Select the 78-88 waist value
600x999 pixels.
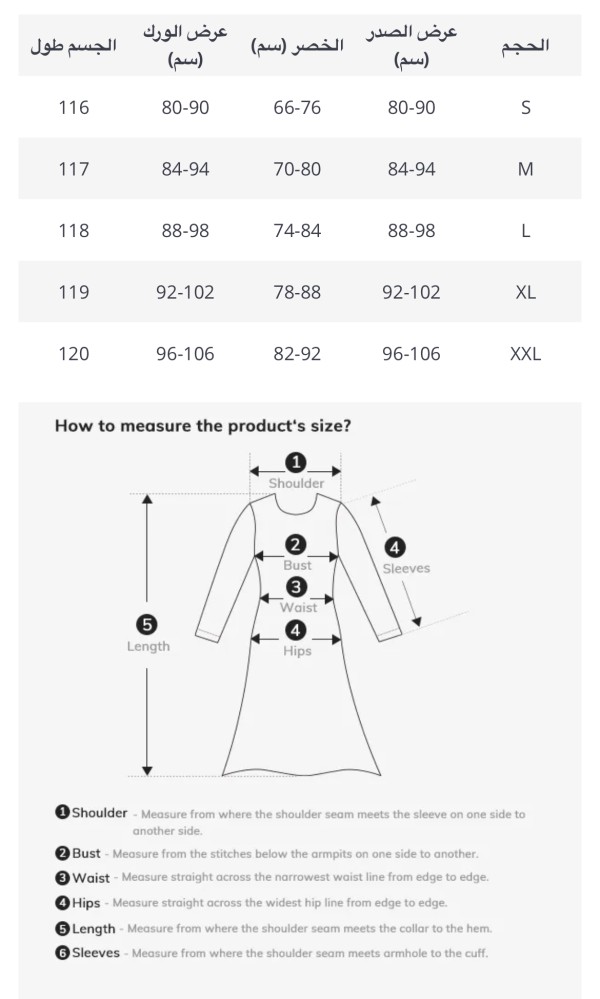[297, 292]
